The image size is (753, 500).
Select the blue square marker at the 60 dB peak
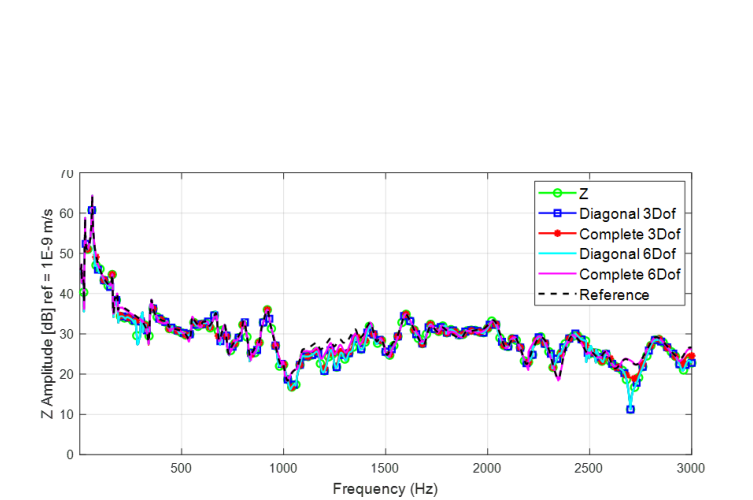92,210
